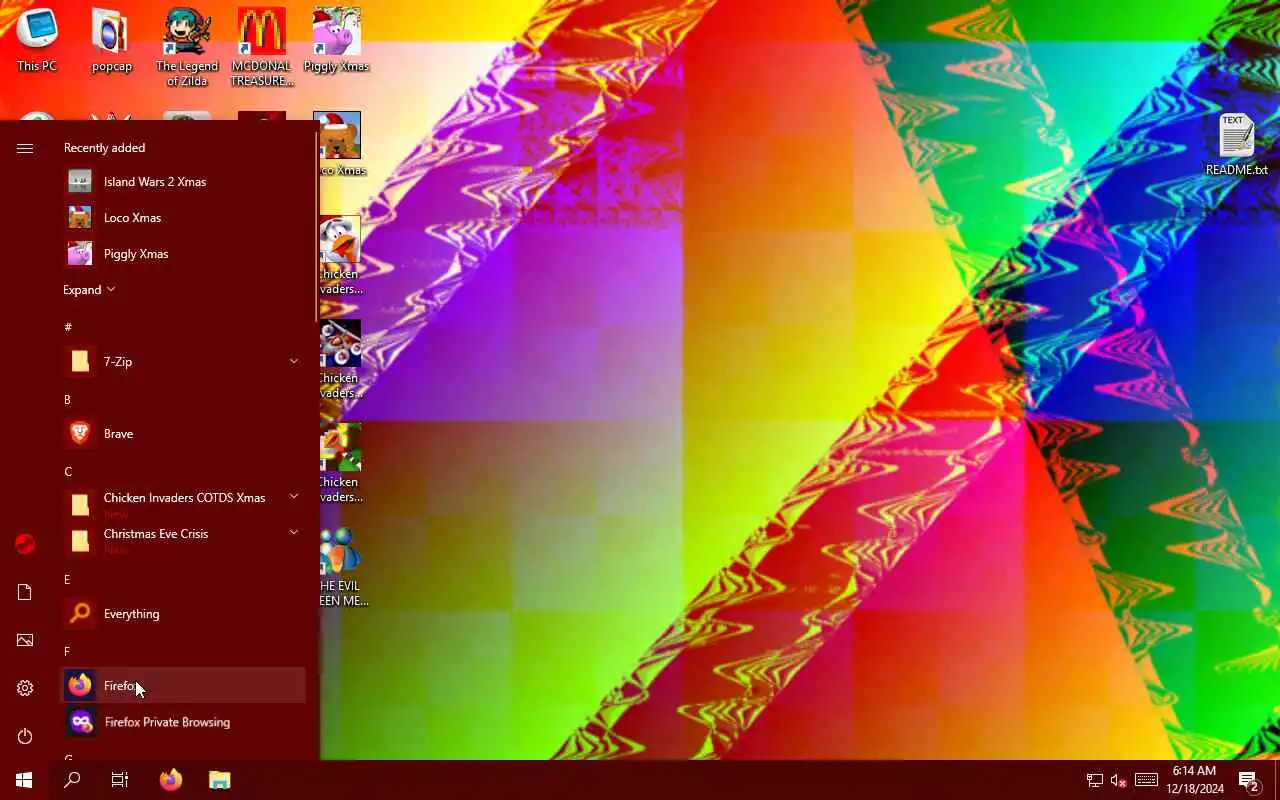
Task: Expand the Chicken Invaders COTDS Xmas folder chevron
Action: pyautogui.click(x=294, y=496)
